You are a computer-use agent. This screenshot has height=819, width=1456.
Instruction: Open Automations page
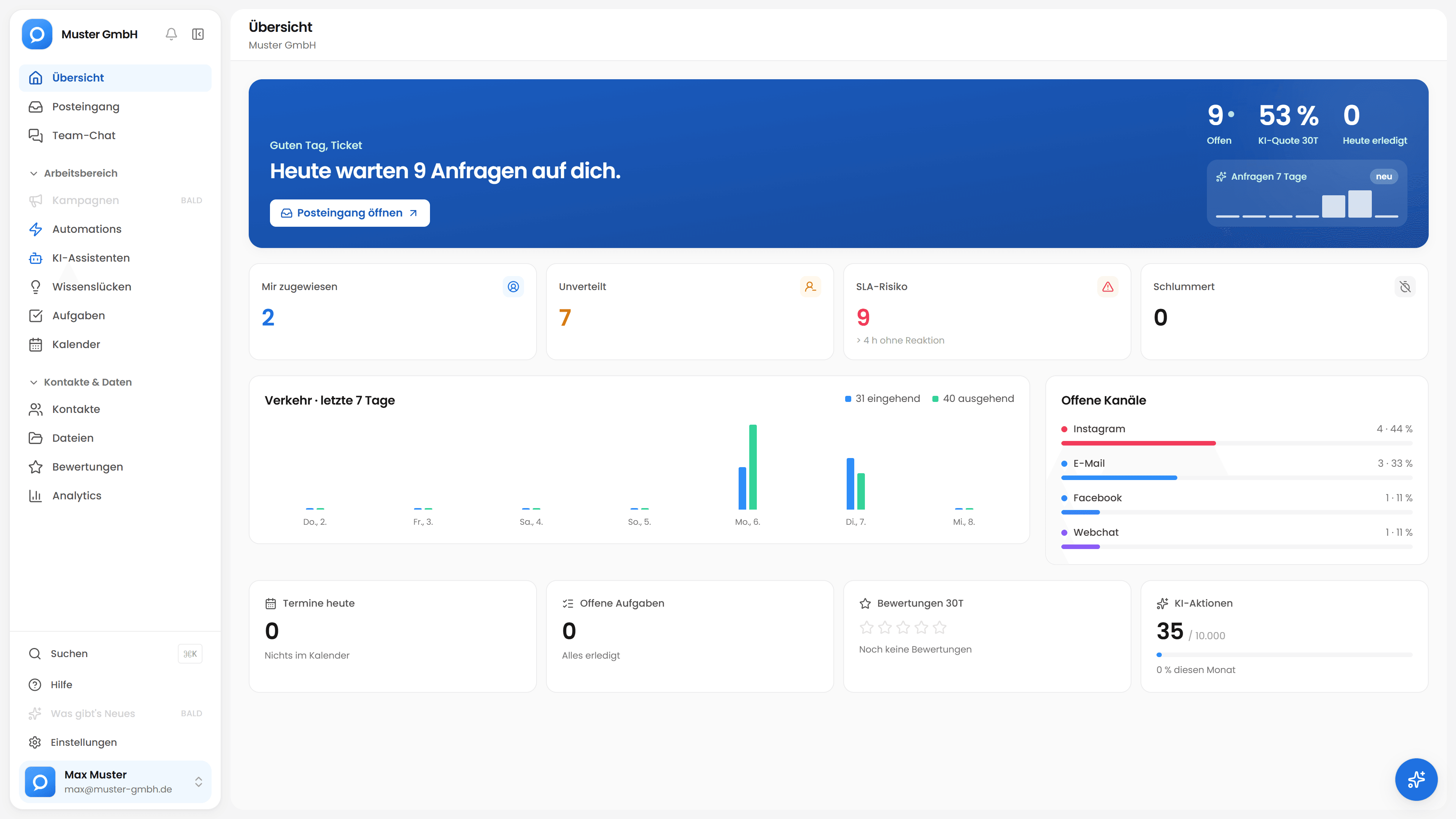115,229
